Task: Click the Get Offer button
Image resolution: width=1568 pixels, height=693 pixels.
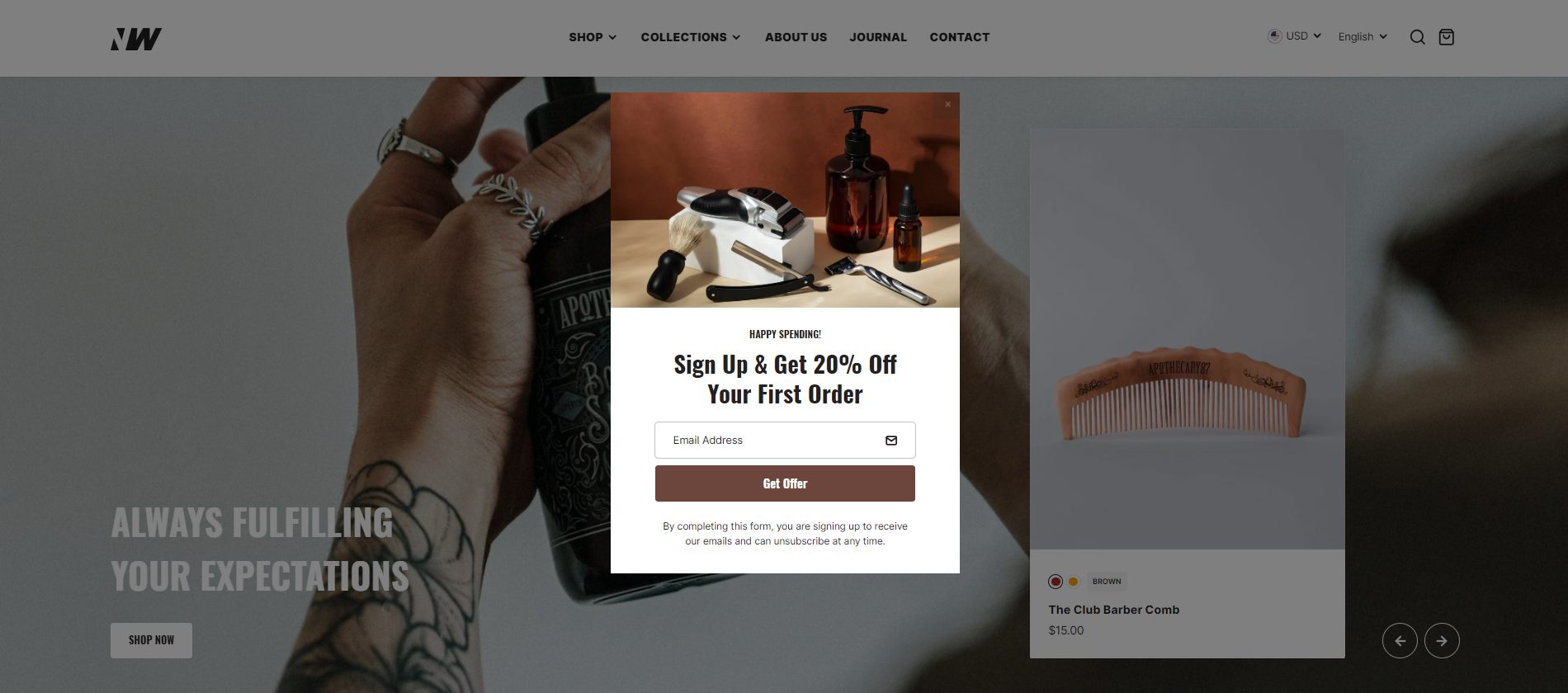Action: coord(785,483)
